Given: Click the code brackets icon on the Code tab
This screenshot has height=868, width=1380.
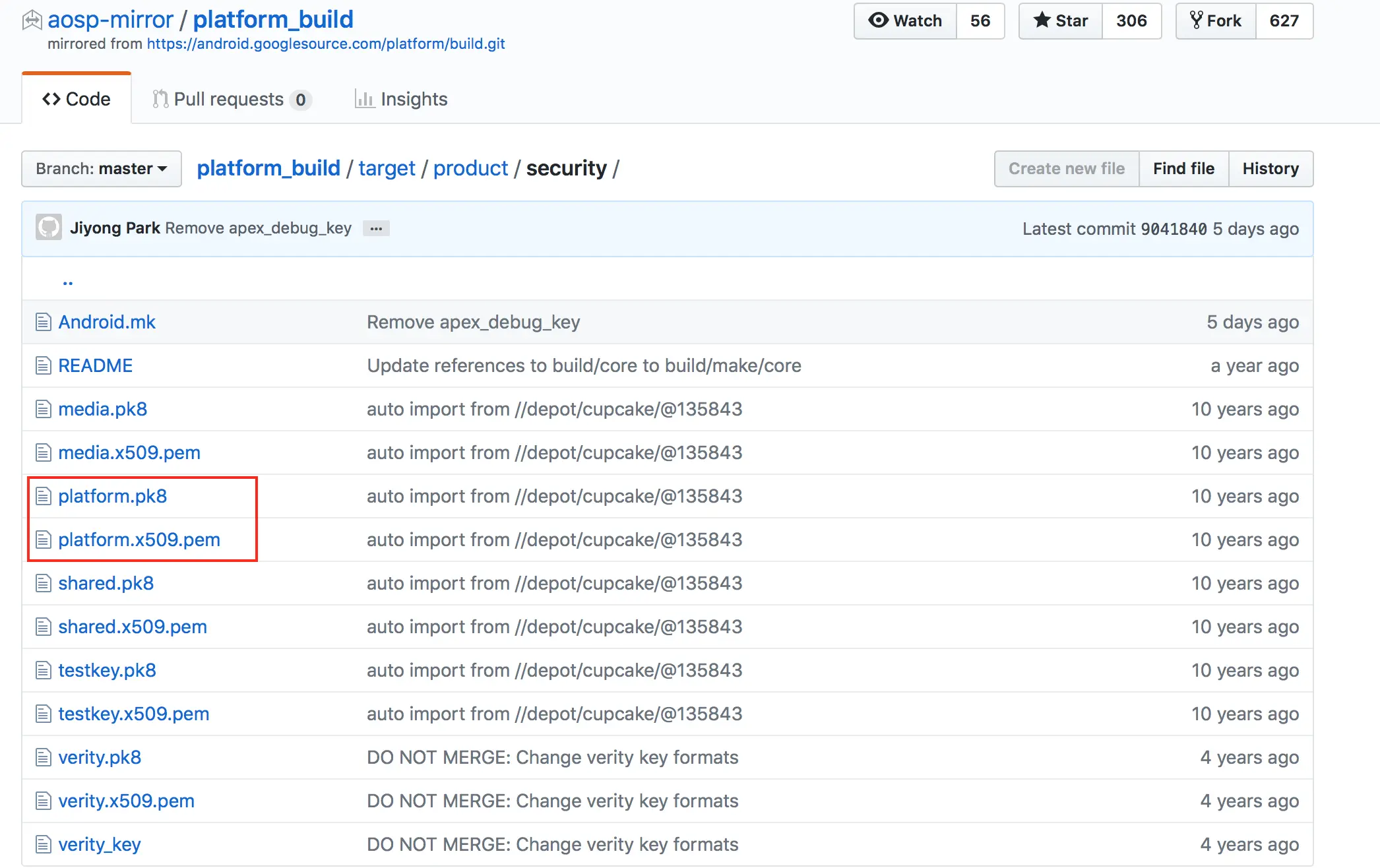Looking at the screenshot, I should tap(50, 99).
